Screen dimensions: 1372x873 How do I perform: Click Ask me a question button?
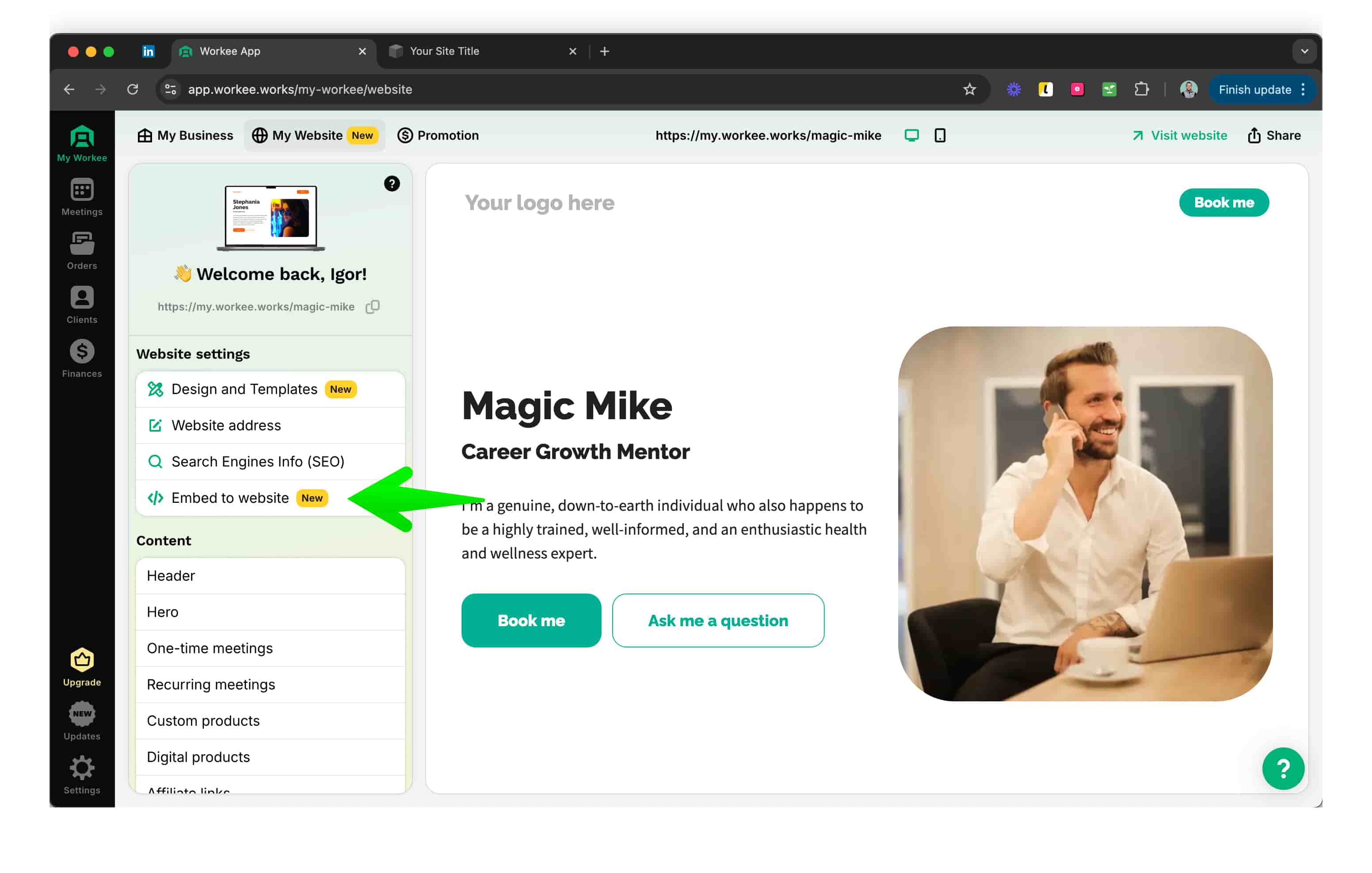pos(718,620)
